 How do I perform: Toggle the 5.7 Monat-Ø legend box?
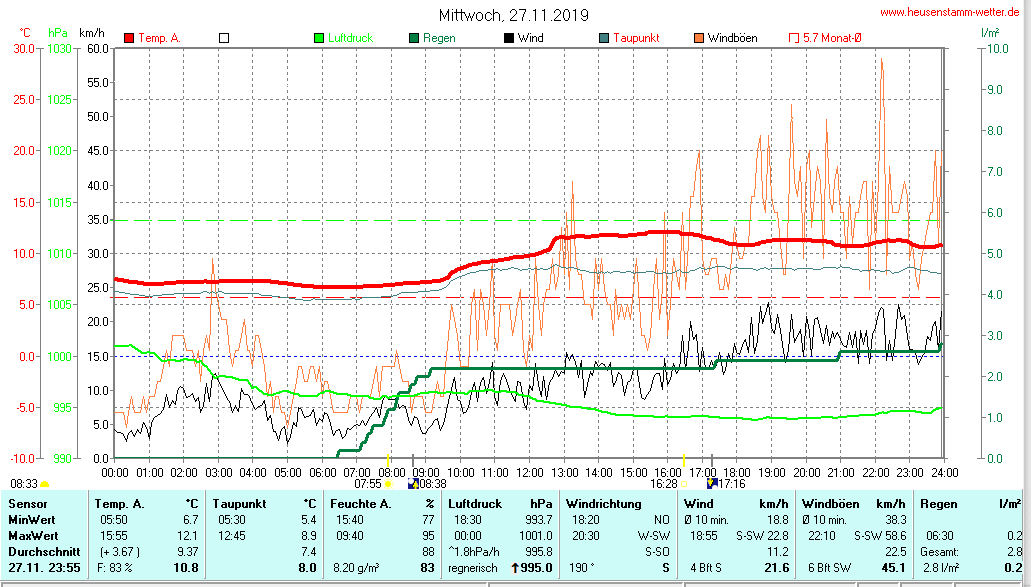[x=794, y=38]
